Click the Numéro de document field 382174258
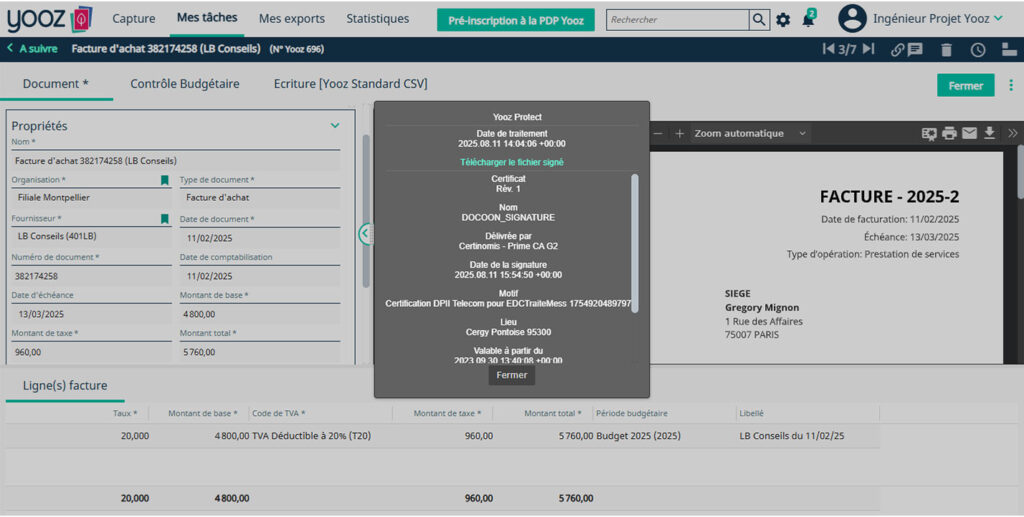This screenshot has height=517, width=1024. point(91,276)
